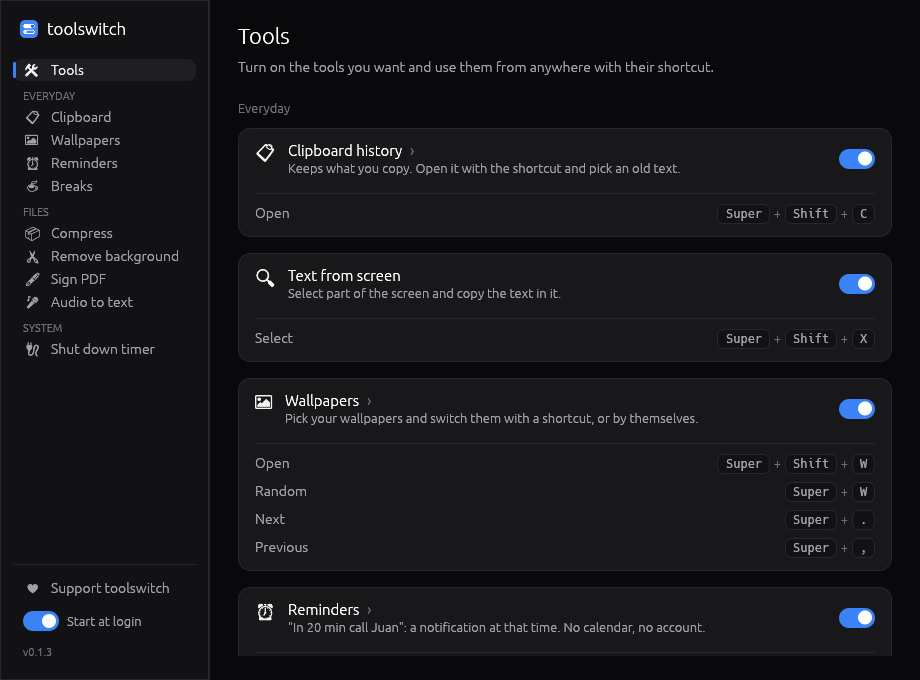Open Reminders from the sidebar
Screen dimensions: 920x680
click(x=104, y=163)
